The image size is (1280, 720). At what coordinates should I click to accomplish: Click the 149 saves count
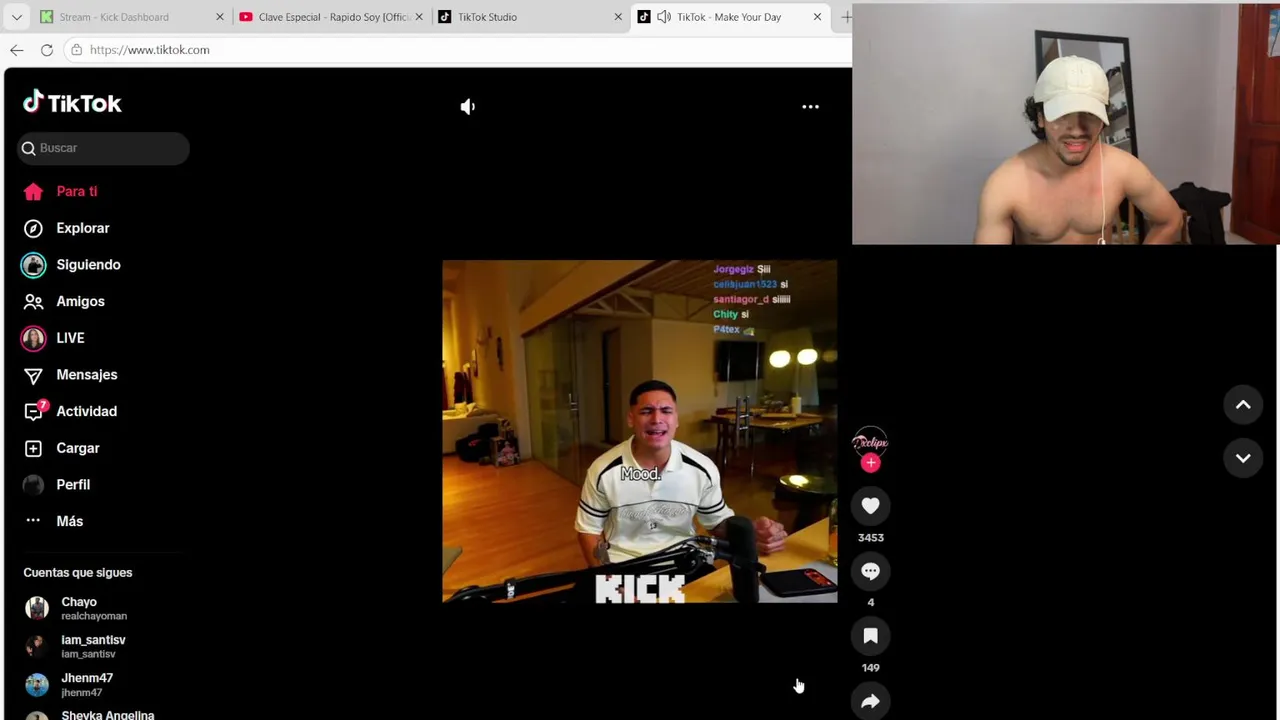pyautogui.click(x=871, y=668)
